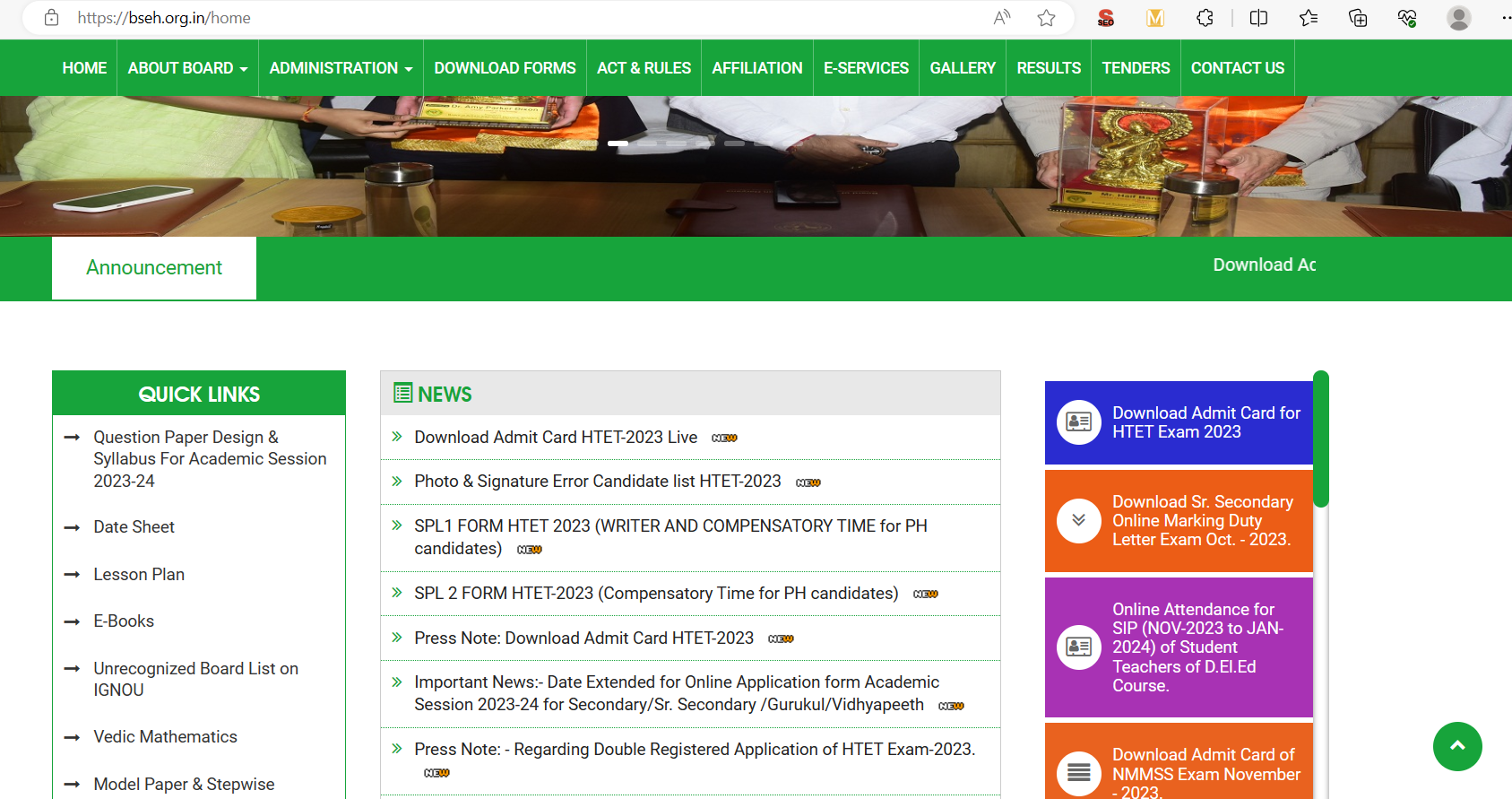Click arrow icon beside Lesson Plan
Viewport: 1512px width, 799px height.
point(73,575)
